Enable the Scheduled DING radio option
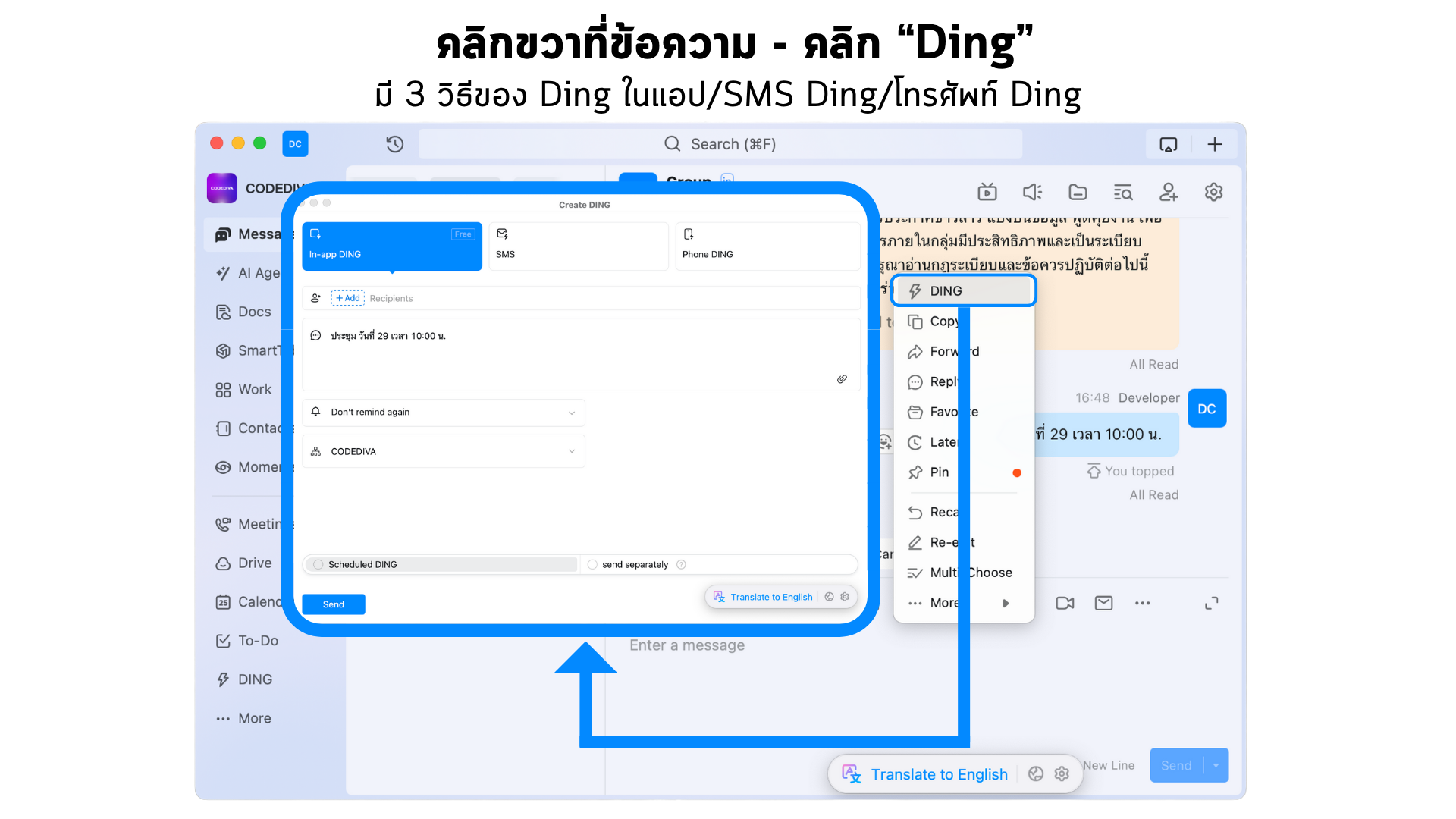The image size is (1456, 819). tap(318, 565)
